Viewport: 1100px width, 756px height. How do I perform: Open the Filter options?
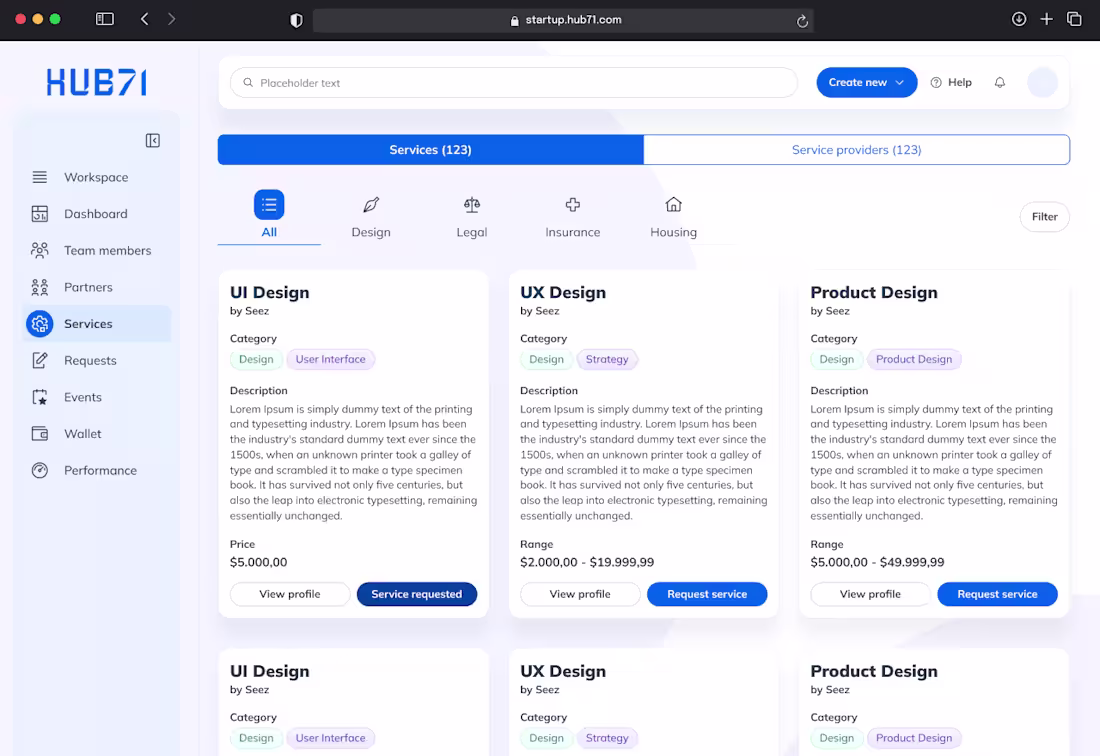[1044, 217]
